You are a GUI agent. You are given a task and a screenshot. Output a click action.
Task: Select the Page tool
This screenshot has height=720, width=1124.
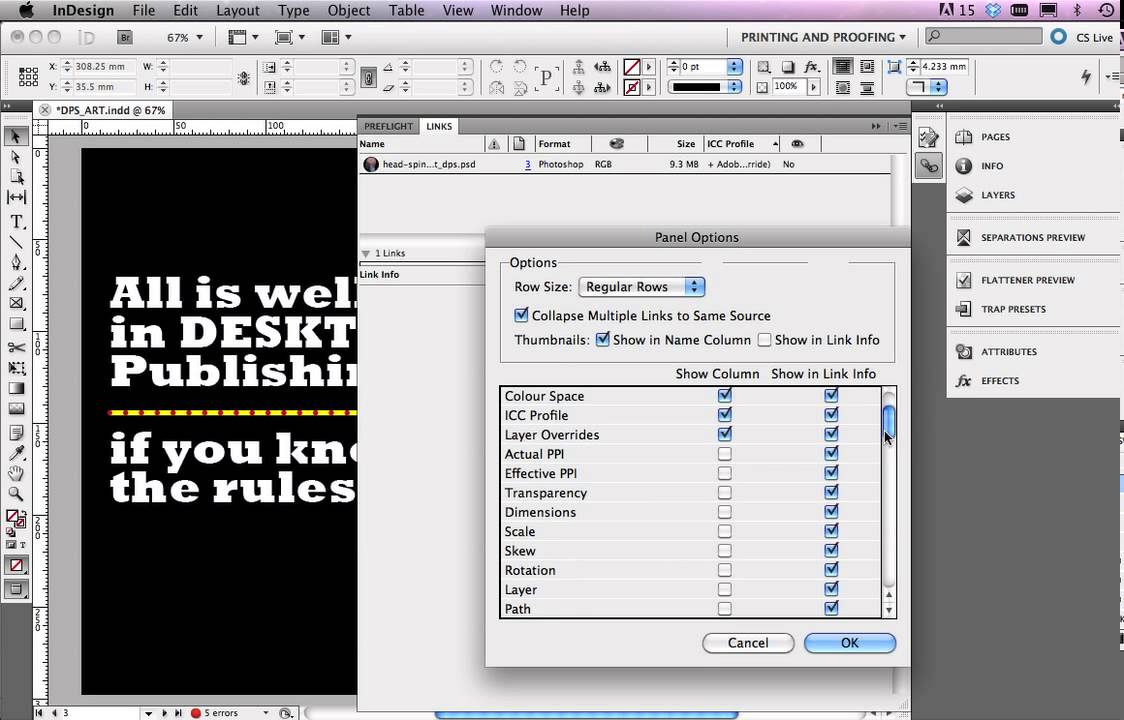(x=16, y=176)
